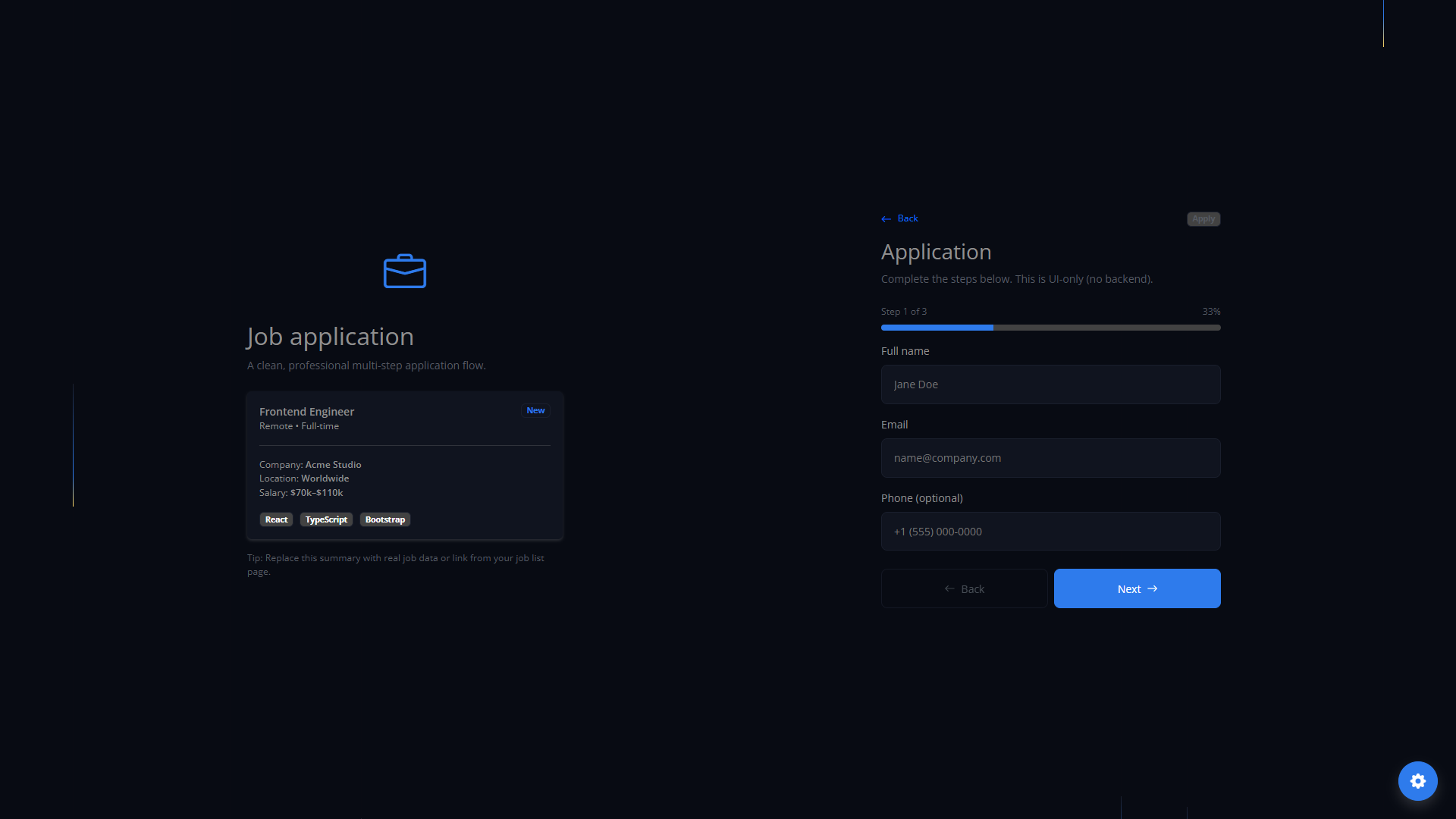1456x819 pixels.
Task: Click the Step 1 of 3 label
Action: pos(903,312)
